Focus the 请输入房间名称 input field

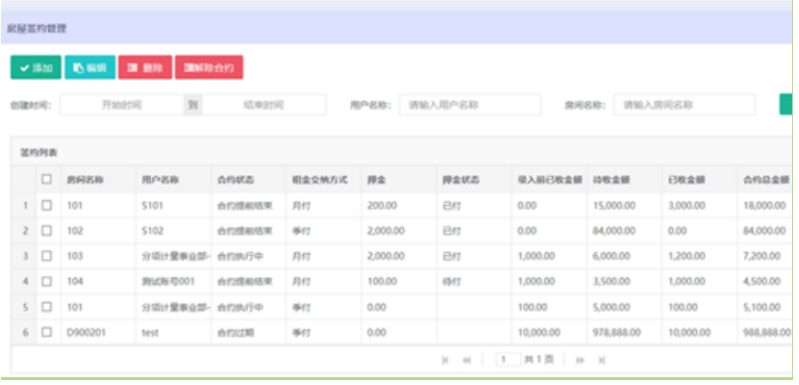(684, 105)
